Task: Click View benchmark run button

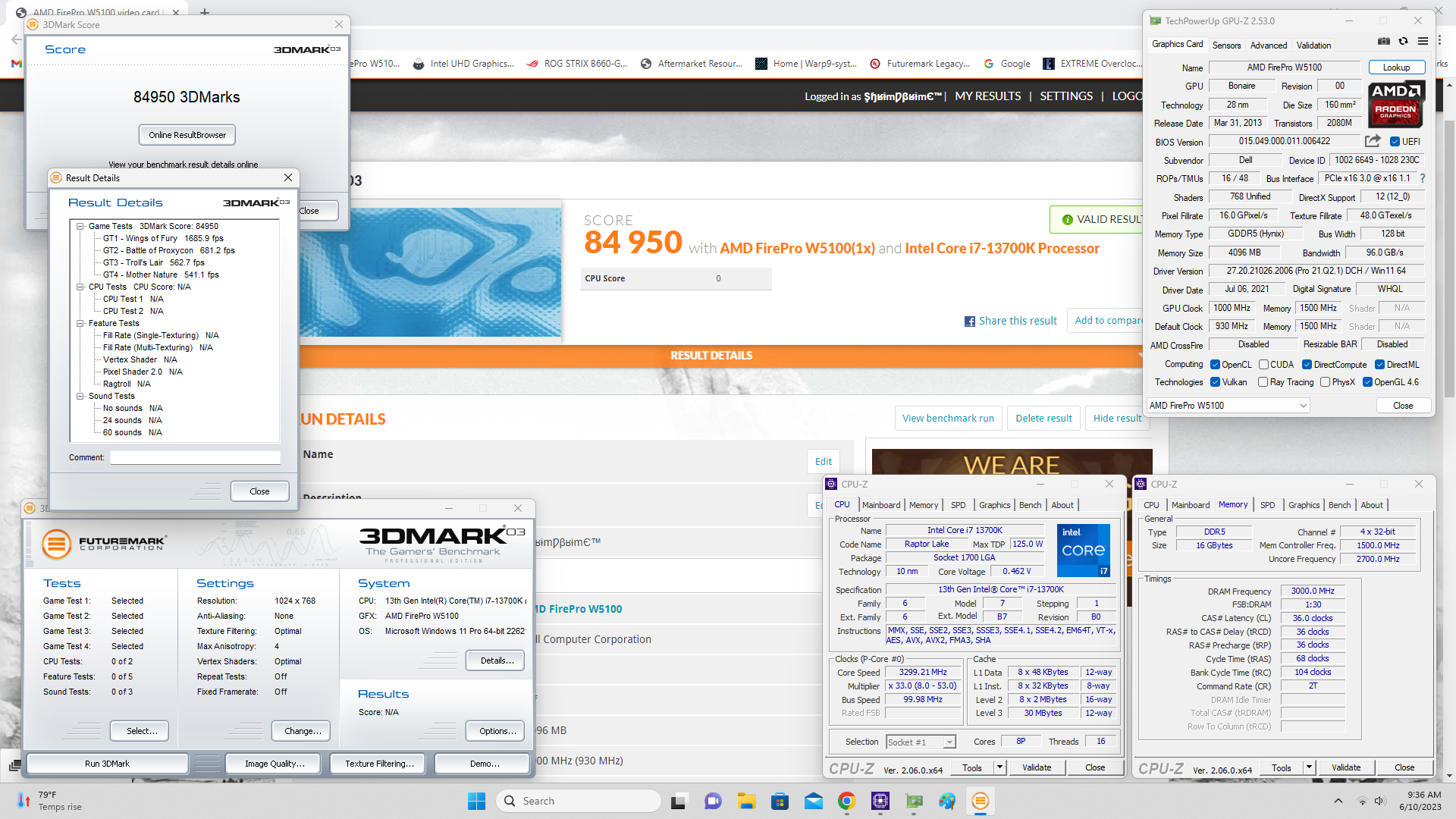Action: point(948,419)
